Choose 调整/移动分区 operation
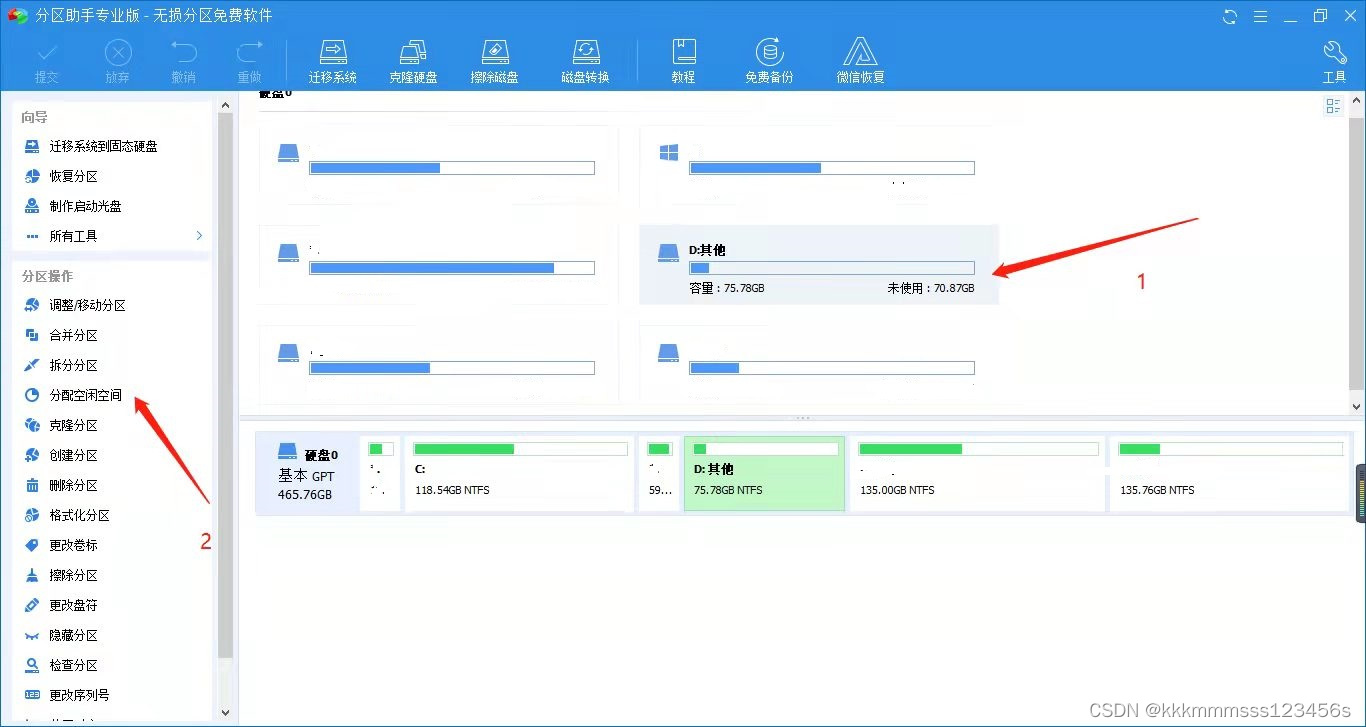 [x=87, y=305]
